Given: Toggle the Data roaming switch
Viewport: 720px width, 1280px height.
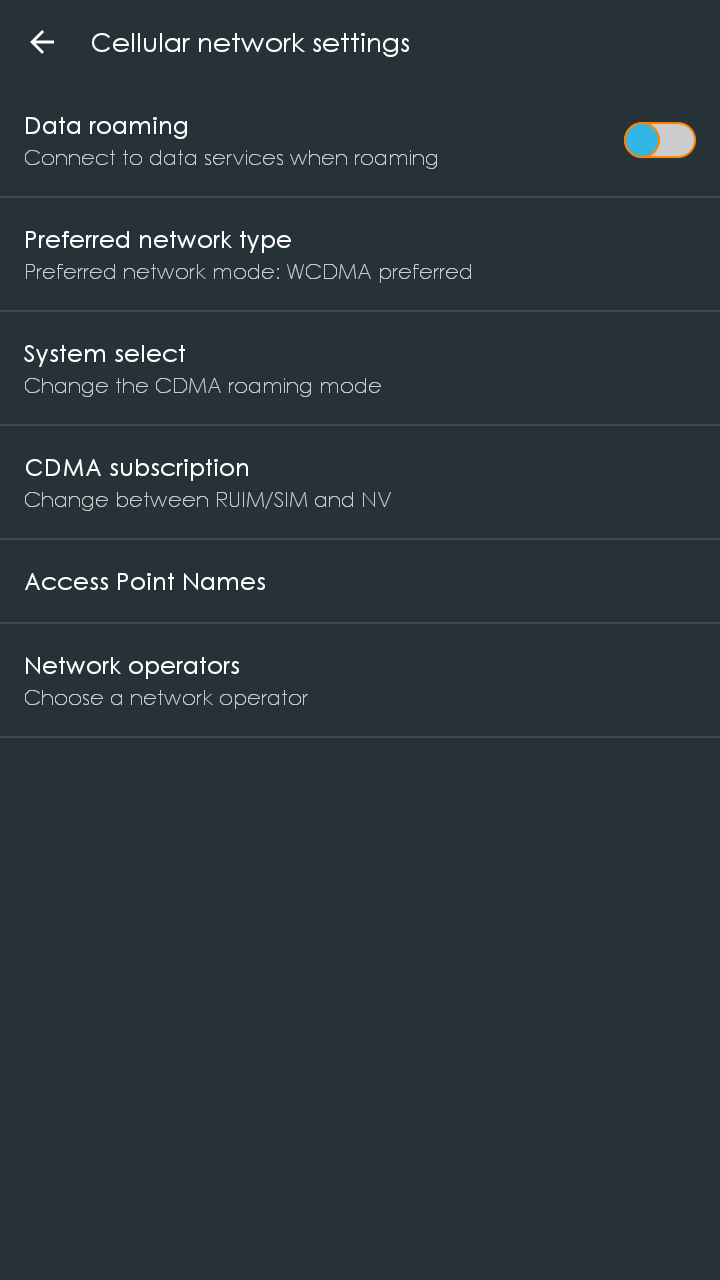Looking at the screenshot, I should (659, 141).
